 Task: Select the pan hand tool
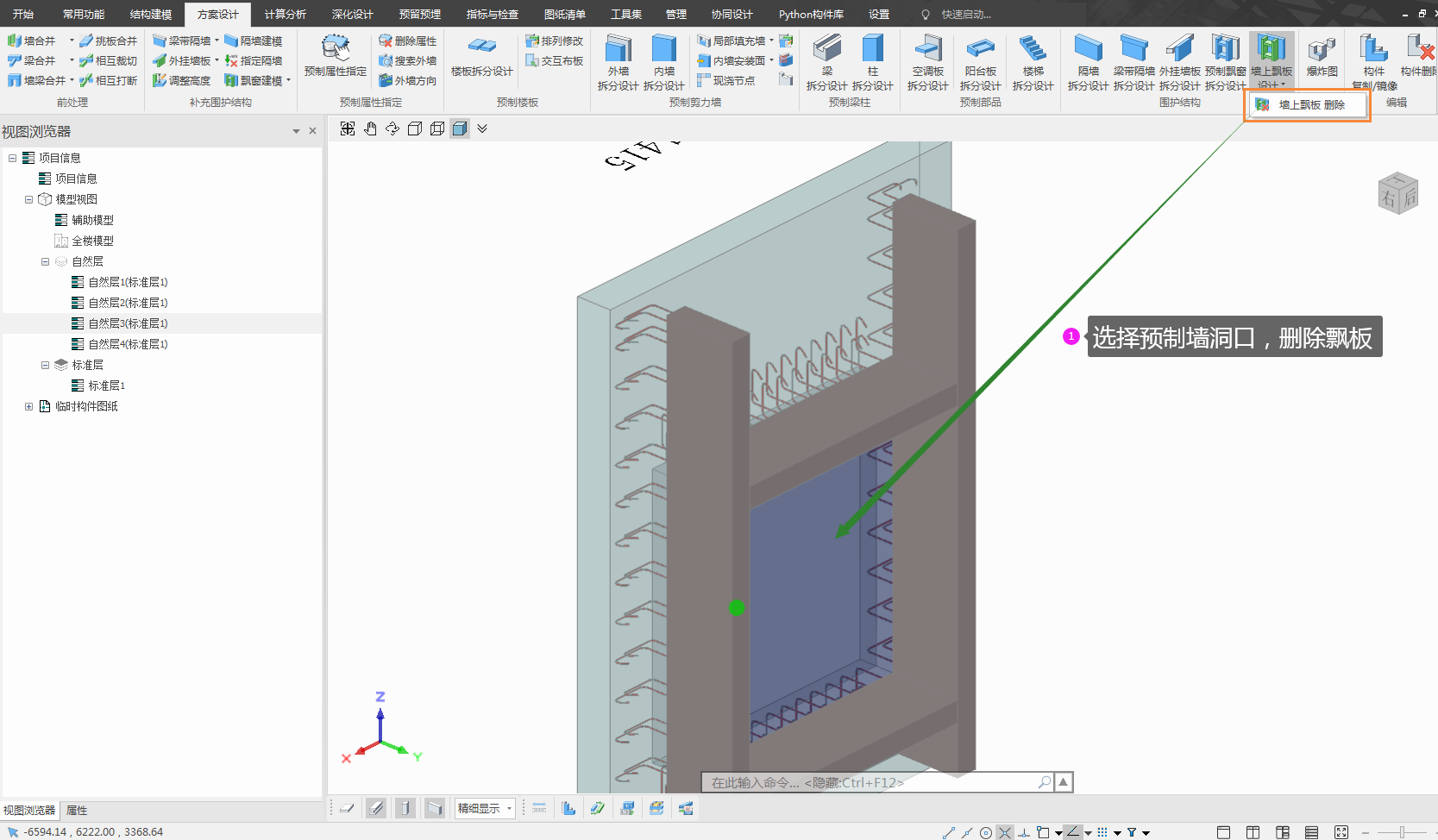coord(370,129)
